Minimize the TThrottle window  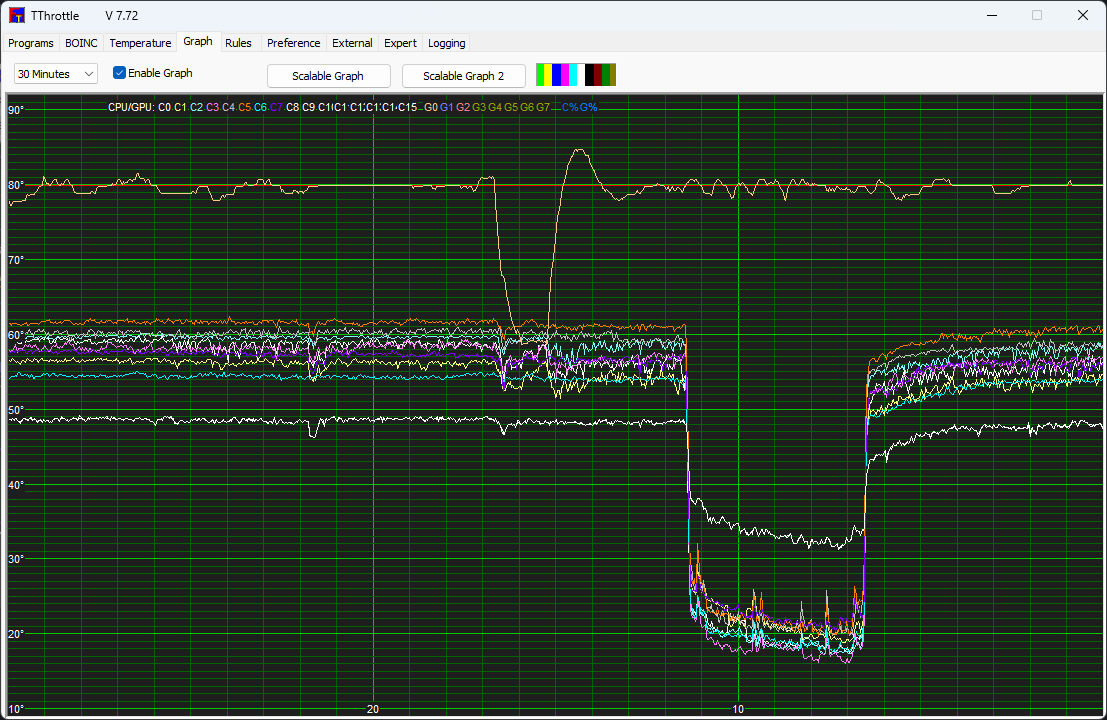click(992, 16)
